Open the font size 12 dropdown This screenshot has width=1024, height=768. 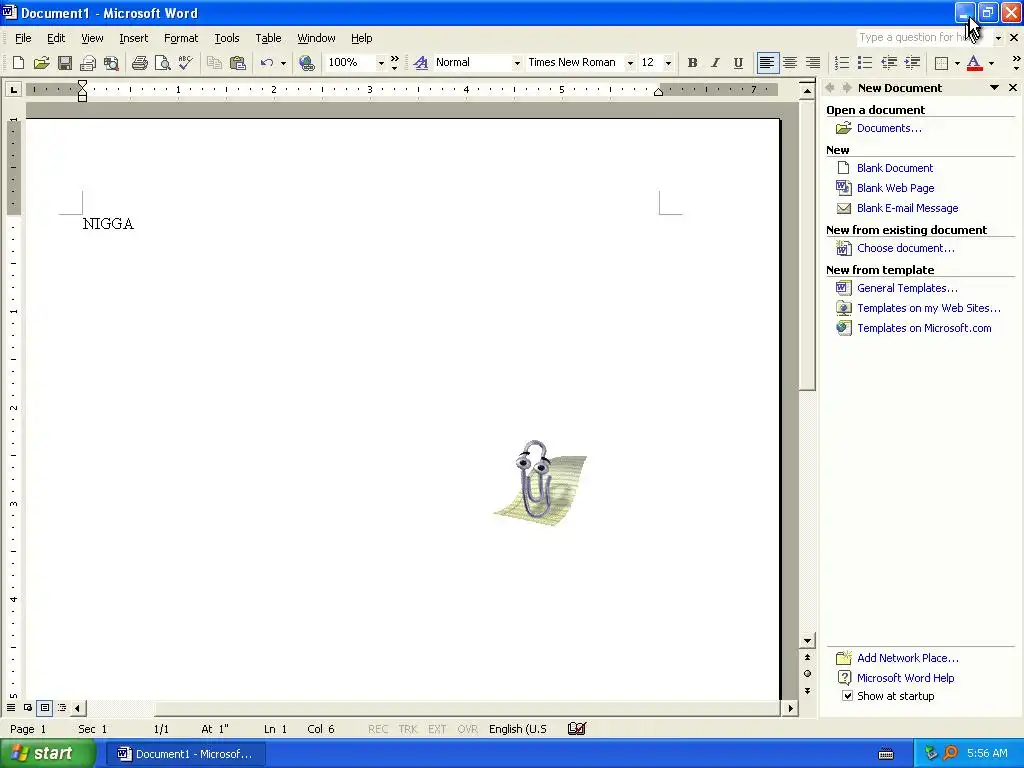tap(668, 63)
